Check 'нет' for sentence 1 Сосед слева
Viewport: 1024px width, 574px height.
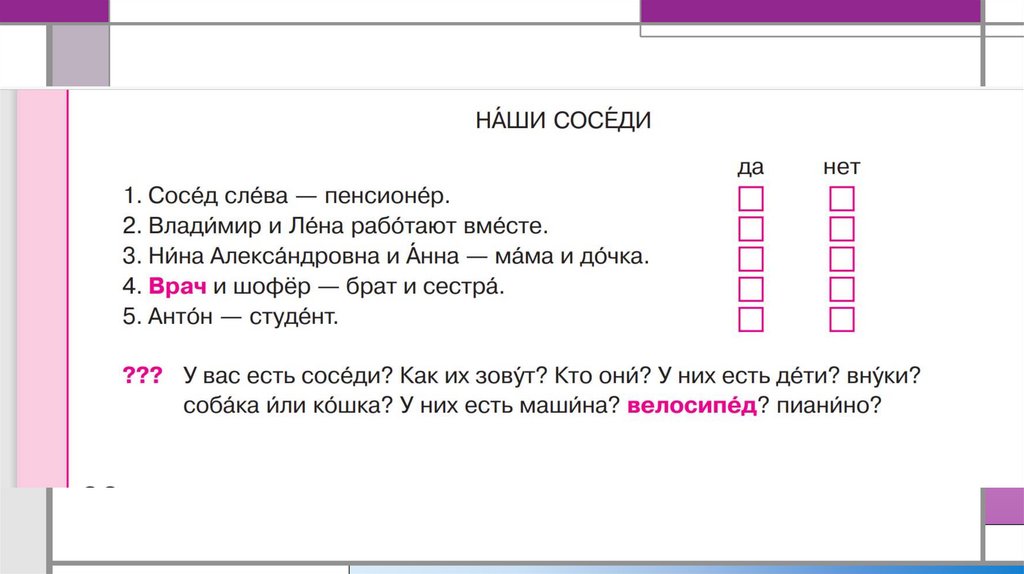842,199
